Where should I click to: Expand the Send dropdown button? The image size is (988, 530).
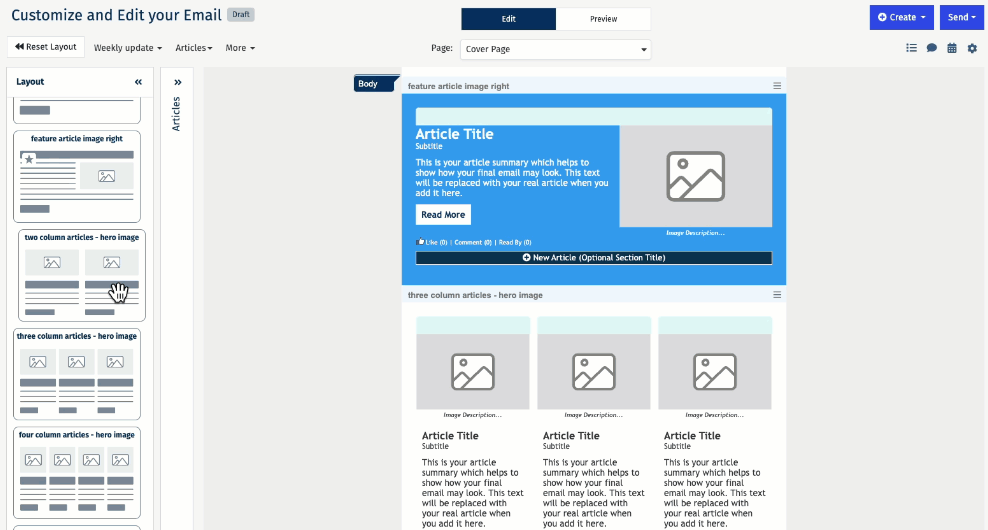[962, 17]
